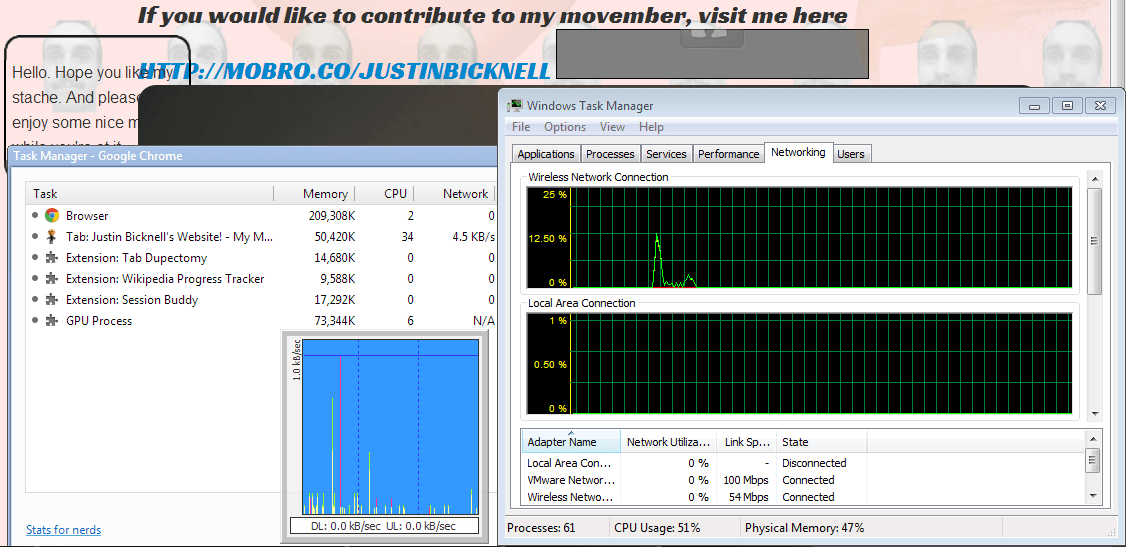
Task: Click the puzzle icon beside Wikipedia Progress Tracker
Action: (52, 279)
